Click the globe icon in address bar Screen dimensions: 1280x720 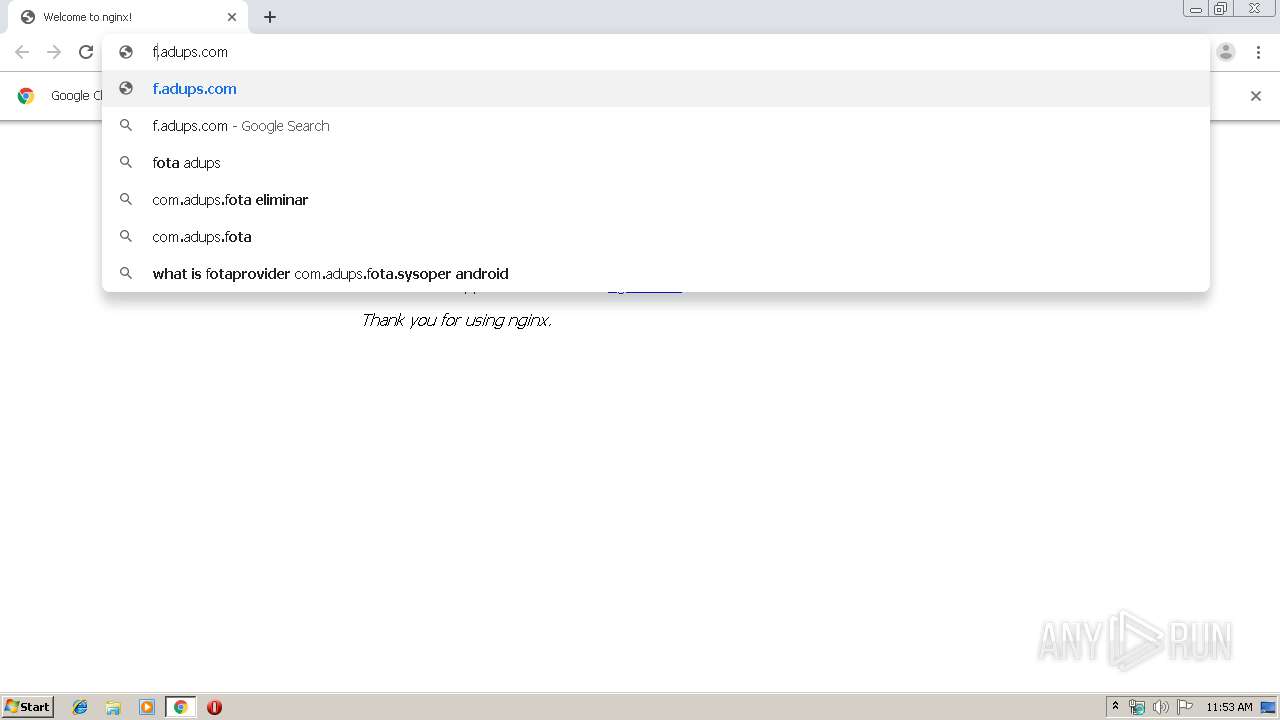126,52
